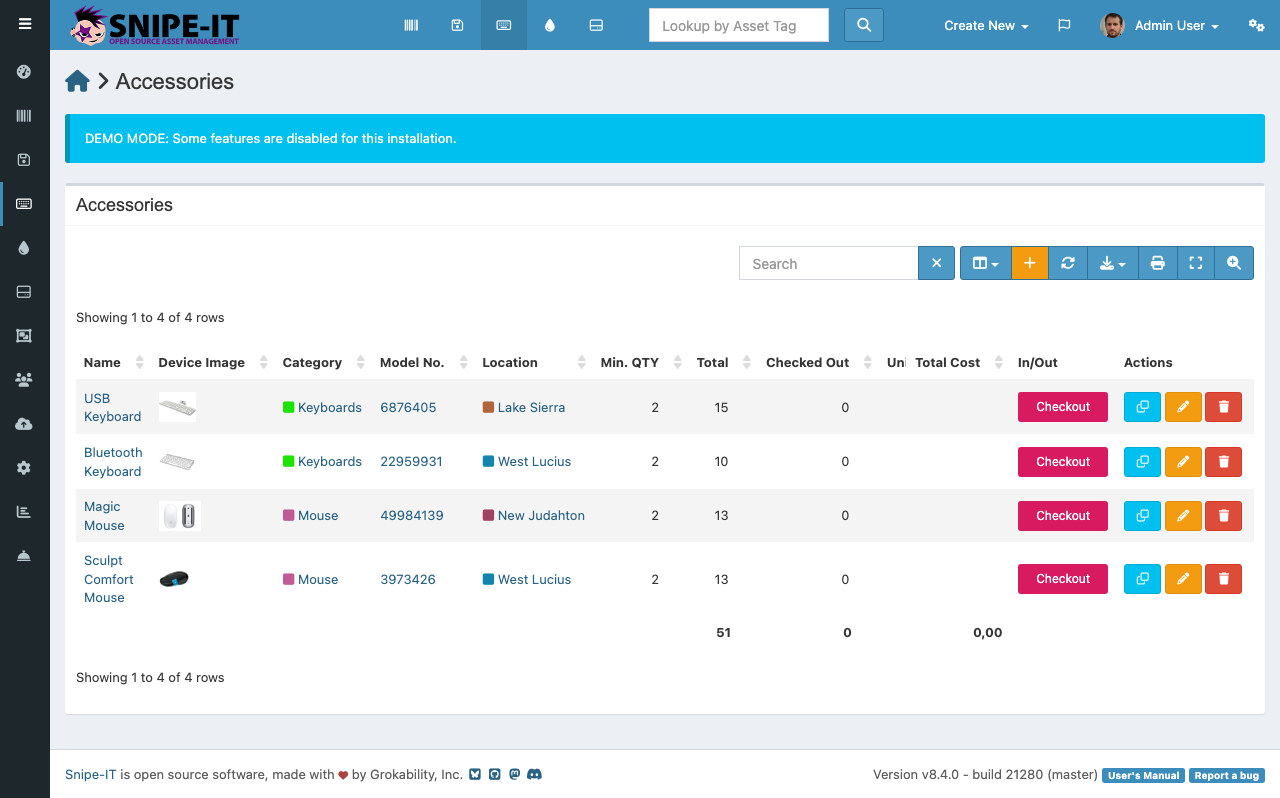The width and height of the screenshot is (1280, 798).
Task: Check out the Sculpt Comfort Mouse
Action: click(1063, 579)
